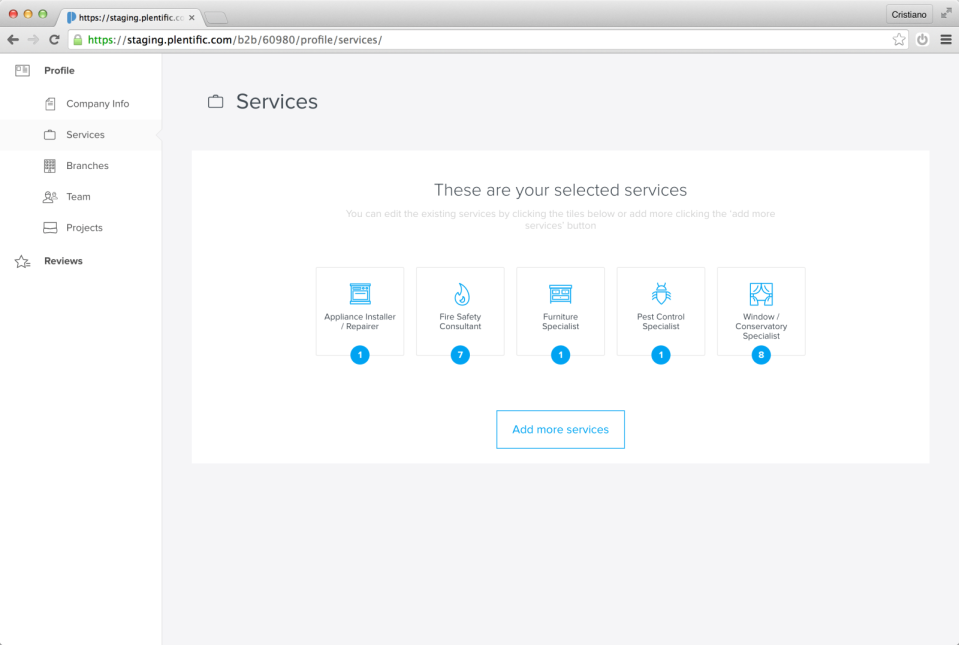The height and width of the screenshot is (645, 959).
Task: Click the browser forward arrow
Action: 34,40
